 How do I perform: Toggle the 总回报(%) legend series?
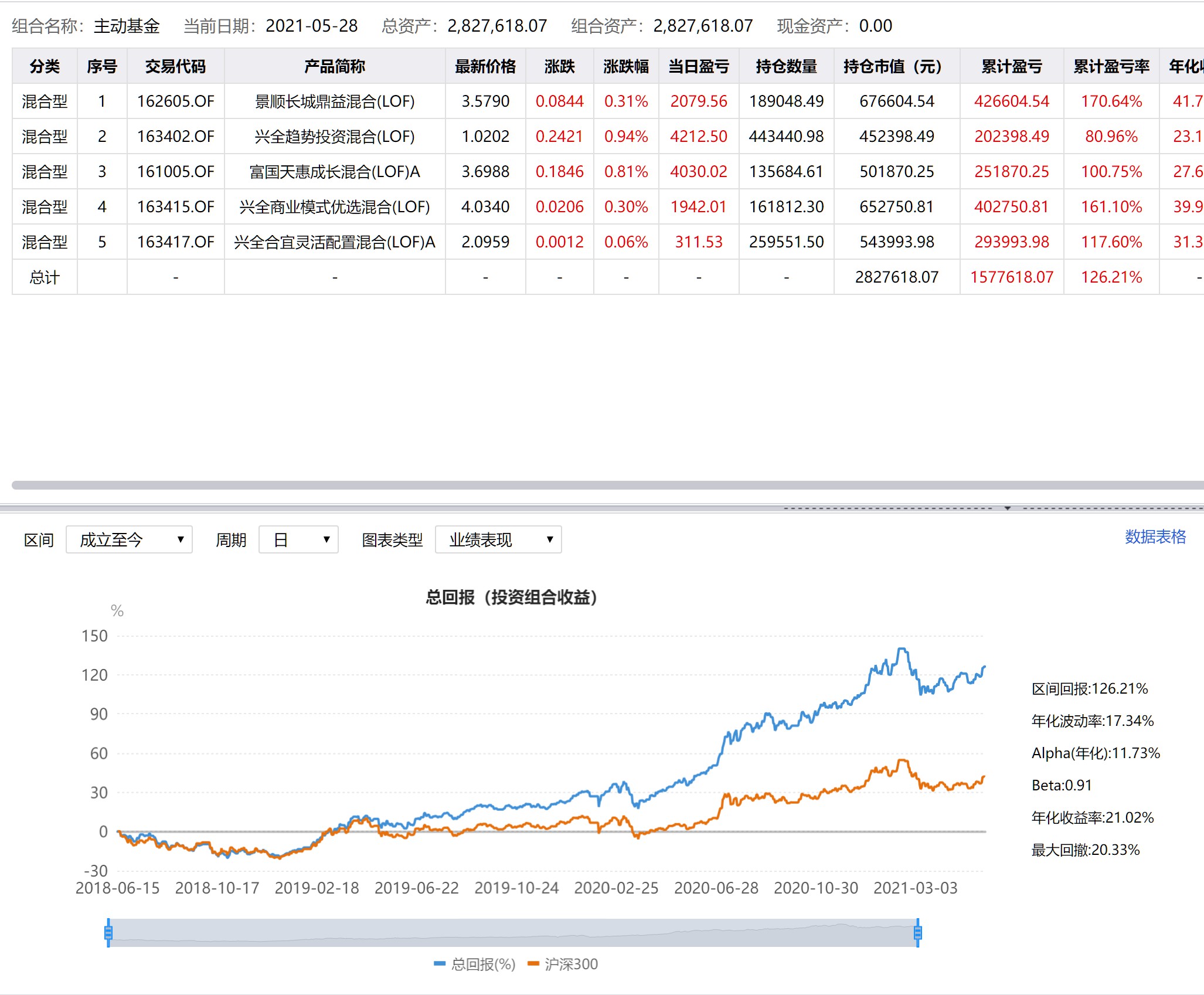pyautogui.click(x=475, y=964)
